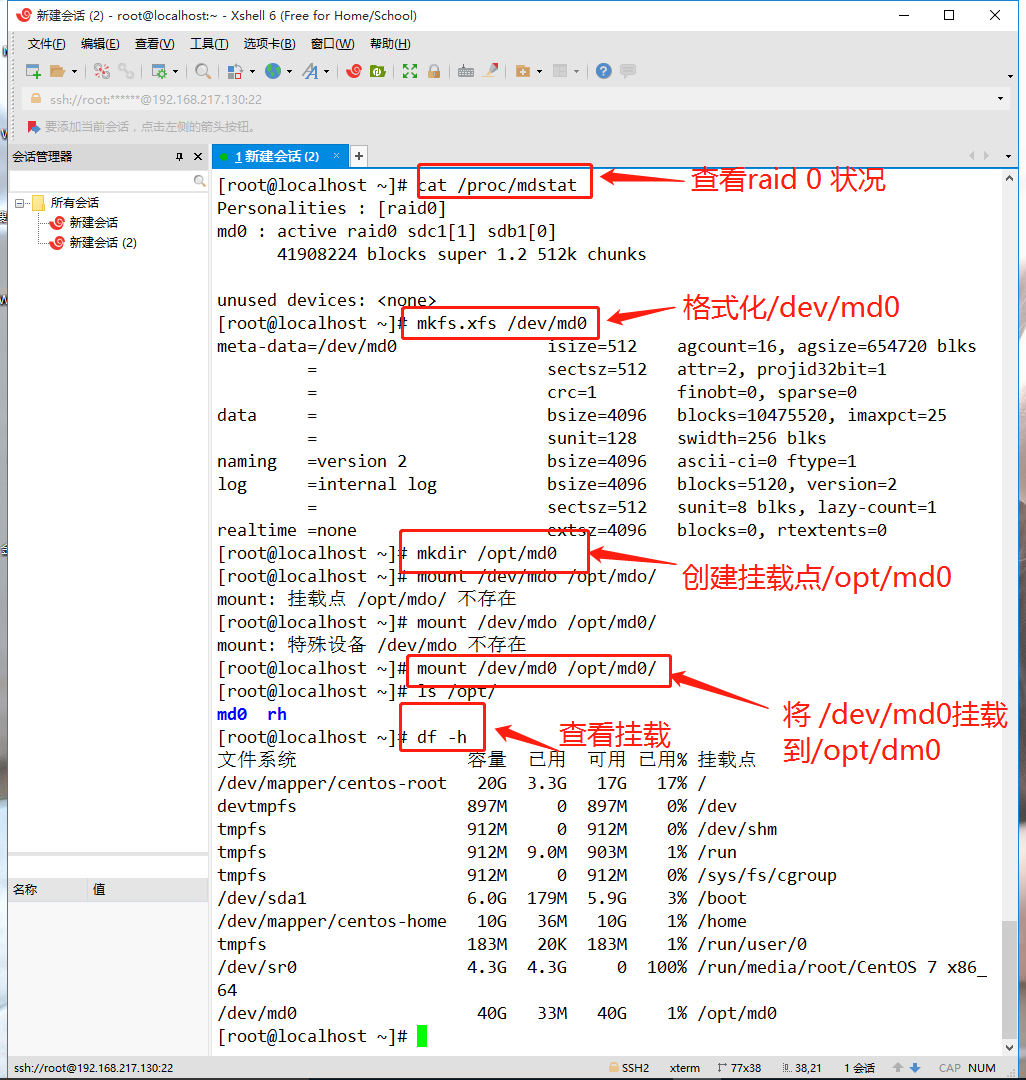The height and width of the screenshot is (1080, 1026).
Task: Expand dropdown beside file transfer icon
Action: (x=252, y=71)
